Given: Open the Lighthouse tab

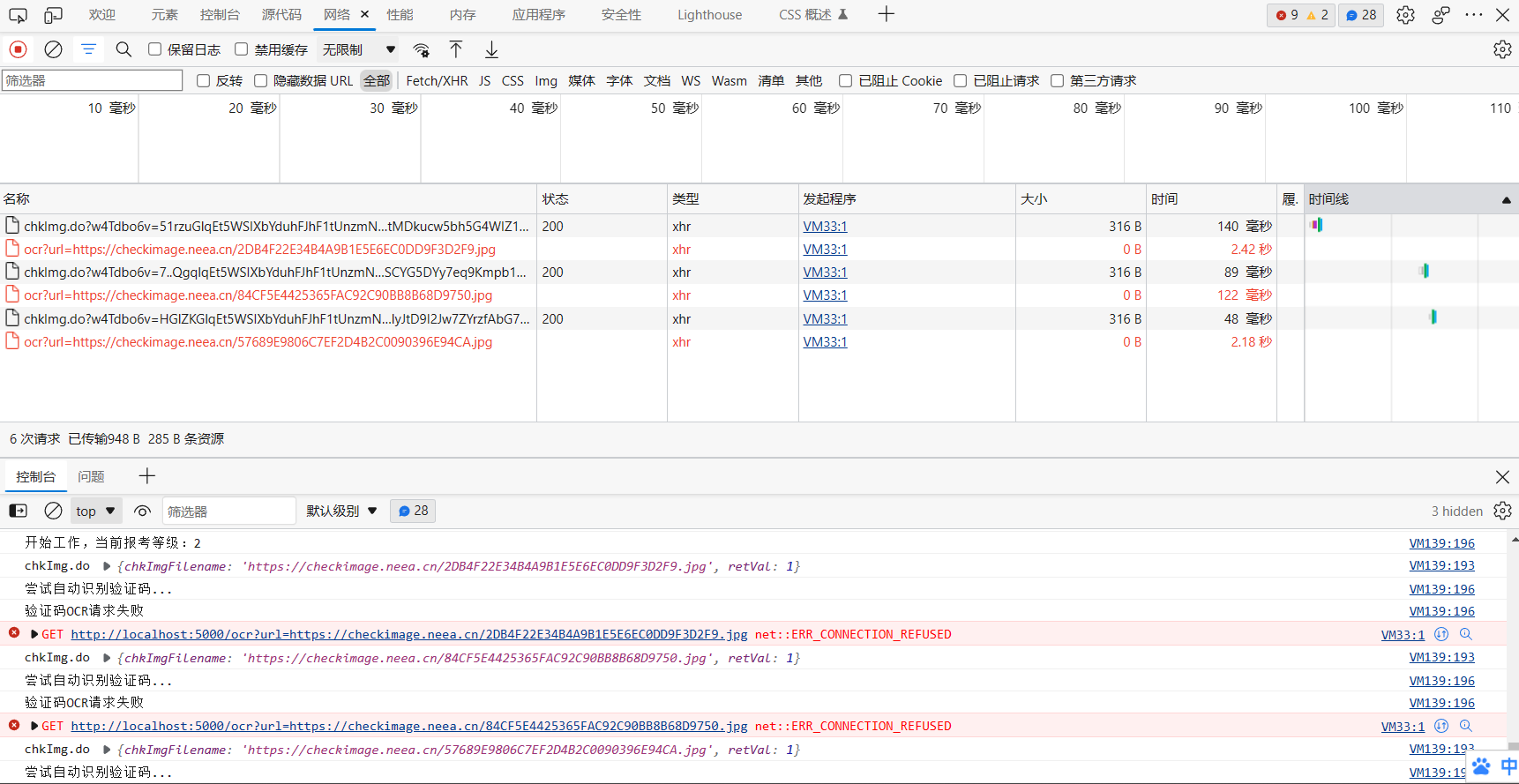Looking at the screenshot, I should coord(709,15).
